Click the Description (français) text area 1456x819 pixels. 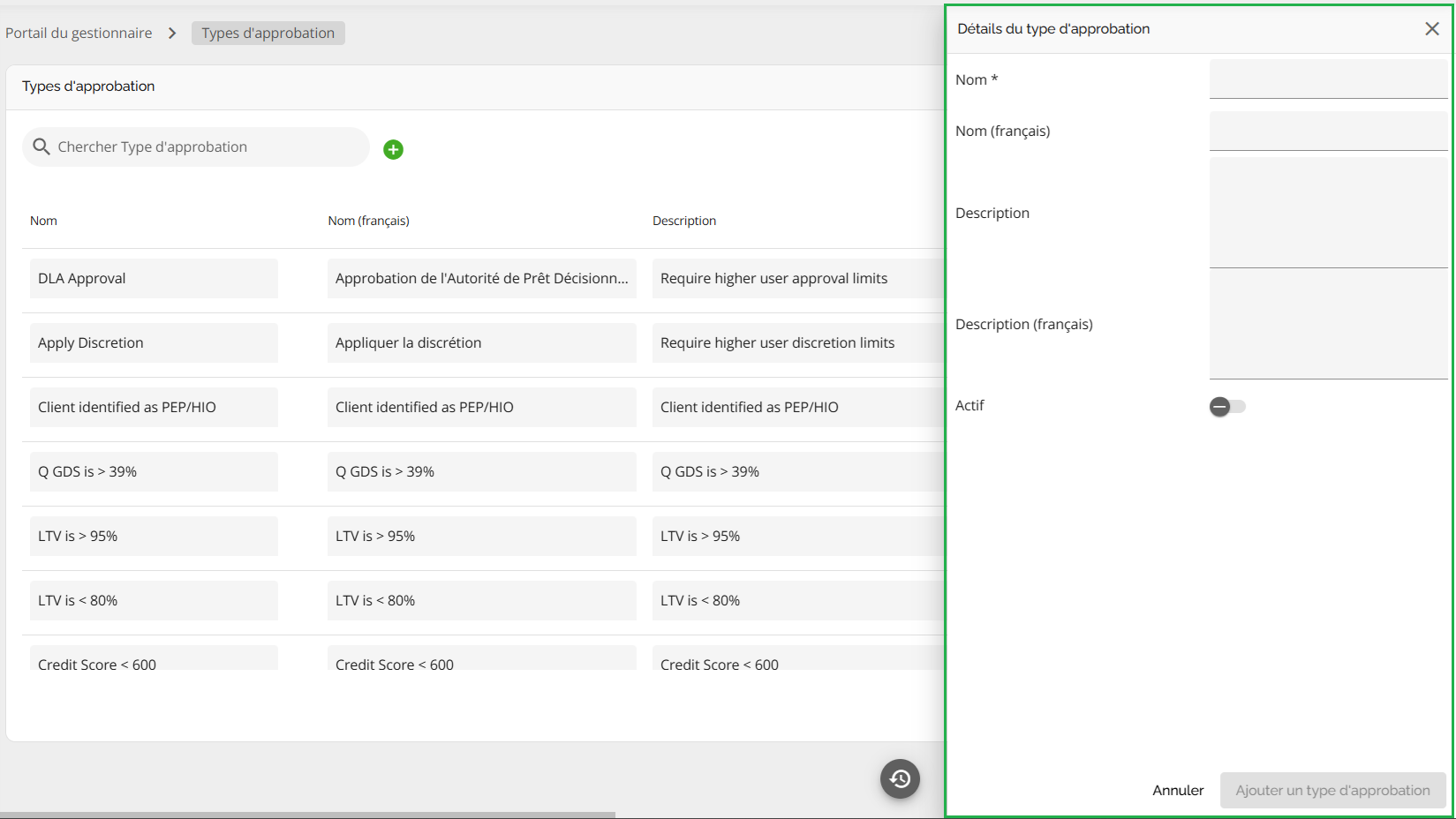pyautogui.click(x=1327, y=324)
